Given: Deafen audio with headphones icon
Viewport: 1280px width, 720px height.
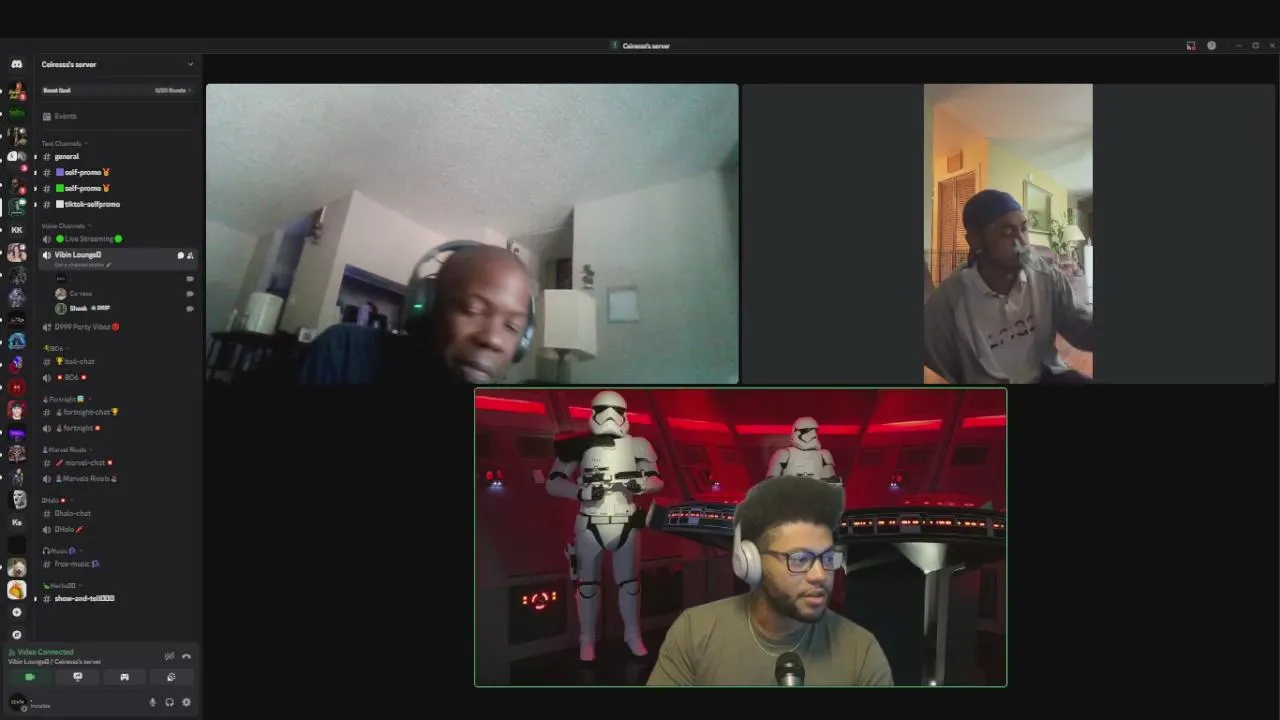Looking at the screenshot, I should coord(169,702).
